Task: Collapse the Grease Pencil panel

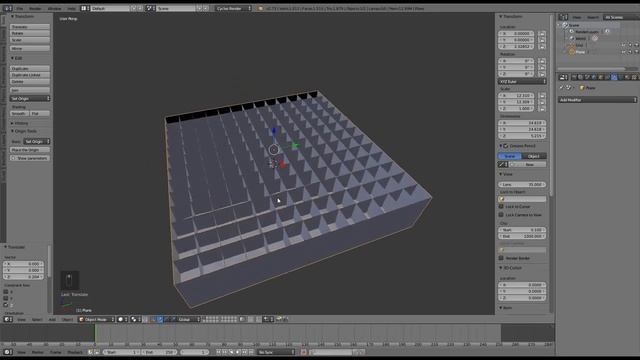Action: pos(501,146)
